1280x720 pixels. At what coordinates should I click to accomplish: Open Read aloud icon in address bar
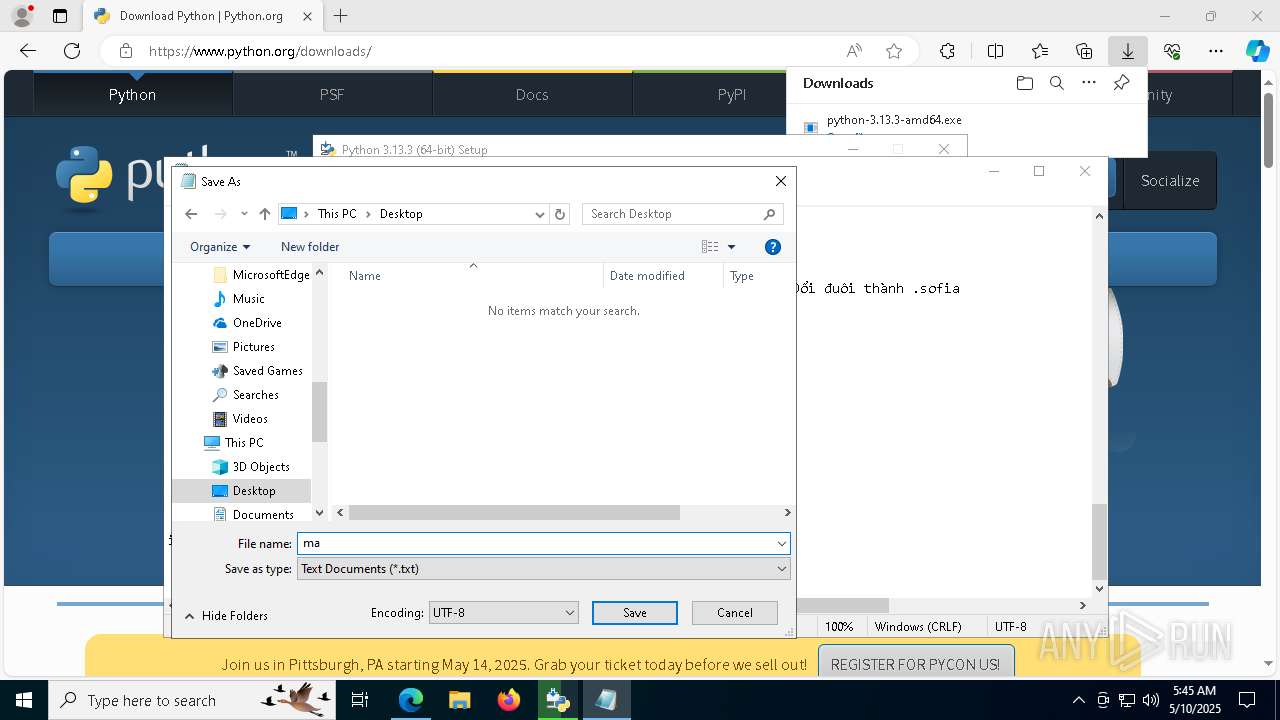tap(854, 51)
